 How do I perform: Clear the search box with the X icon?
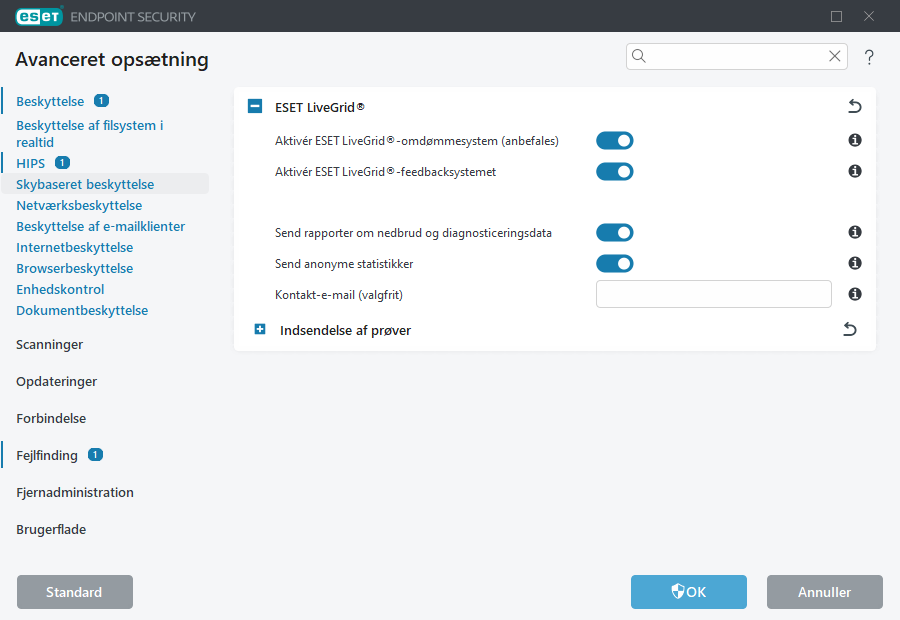[x=835, y=56]
